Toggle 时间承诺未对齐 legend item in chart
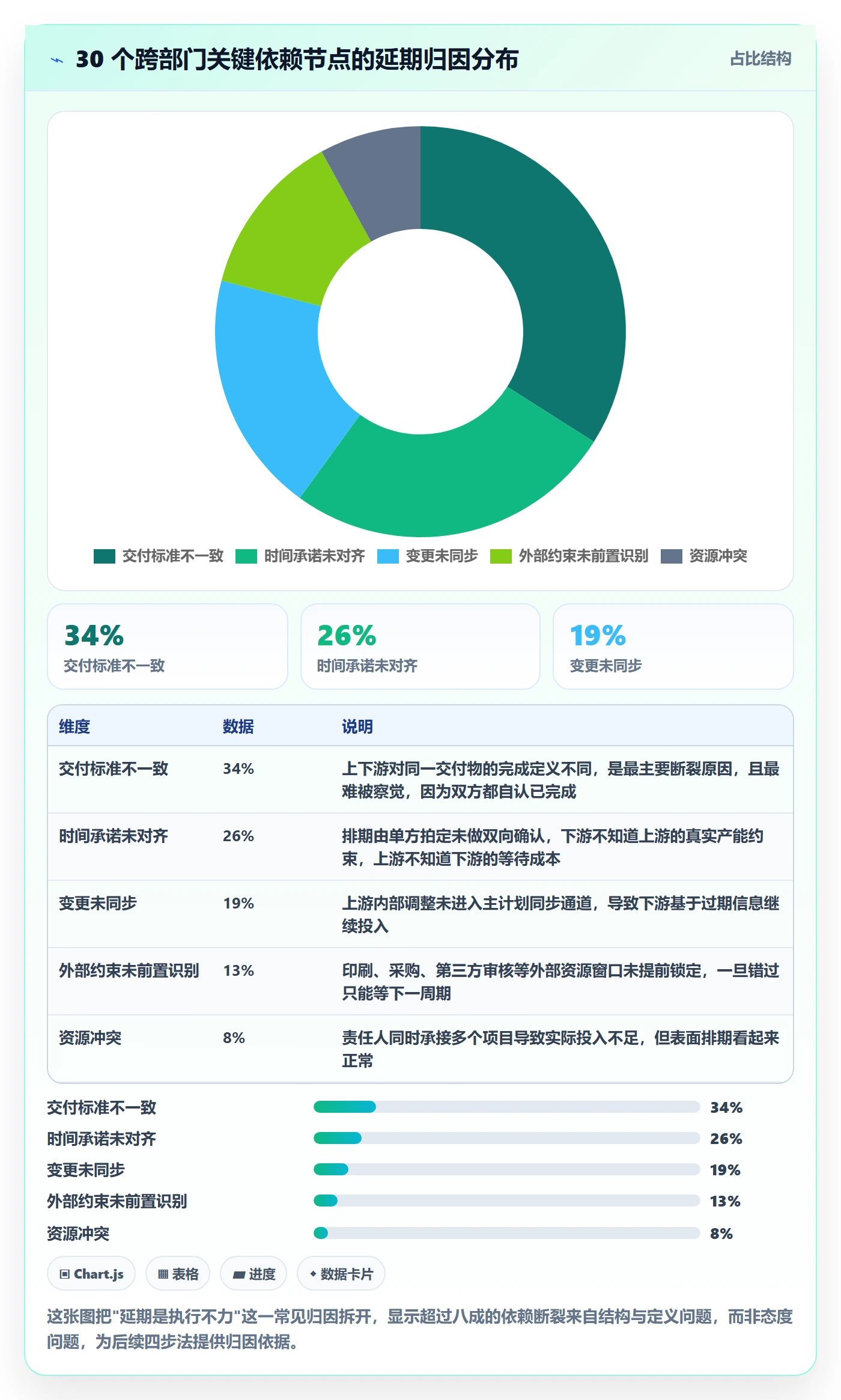This screenshot has height=1400, width=841. [x=300, y=556]
